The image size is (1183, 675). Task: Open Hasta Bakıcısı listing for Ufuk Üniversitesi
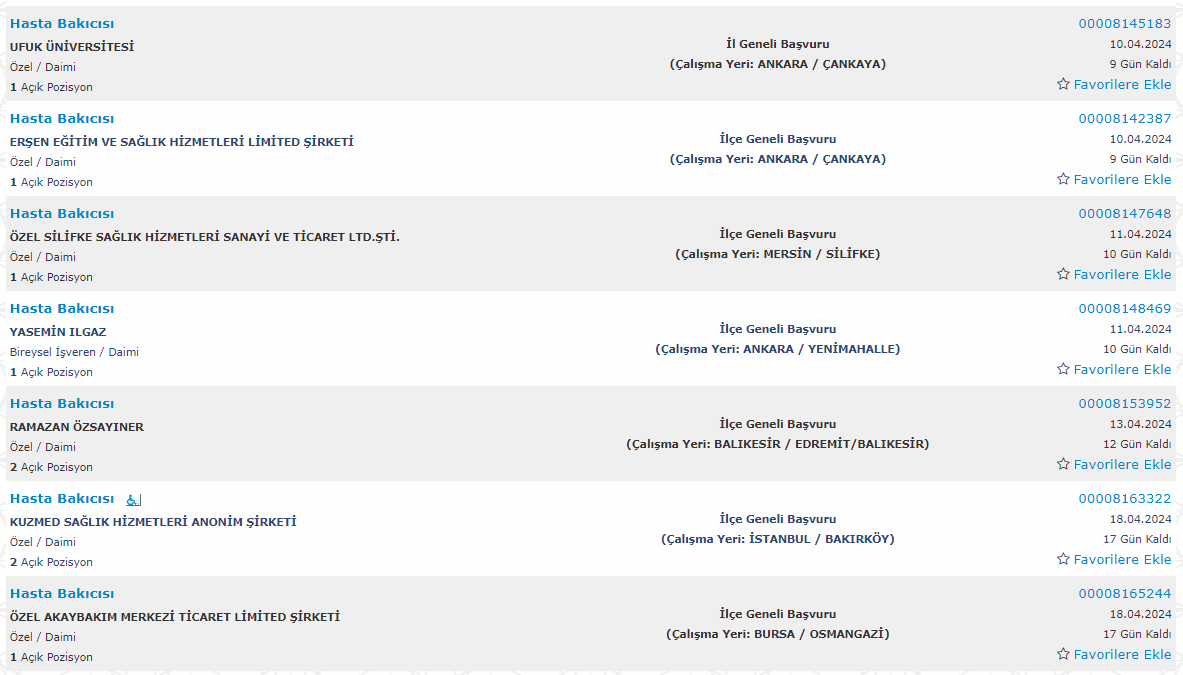pos(62,23)
